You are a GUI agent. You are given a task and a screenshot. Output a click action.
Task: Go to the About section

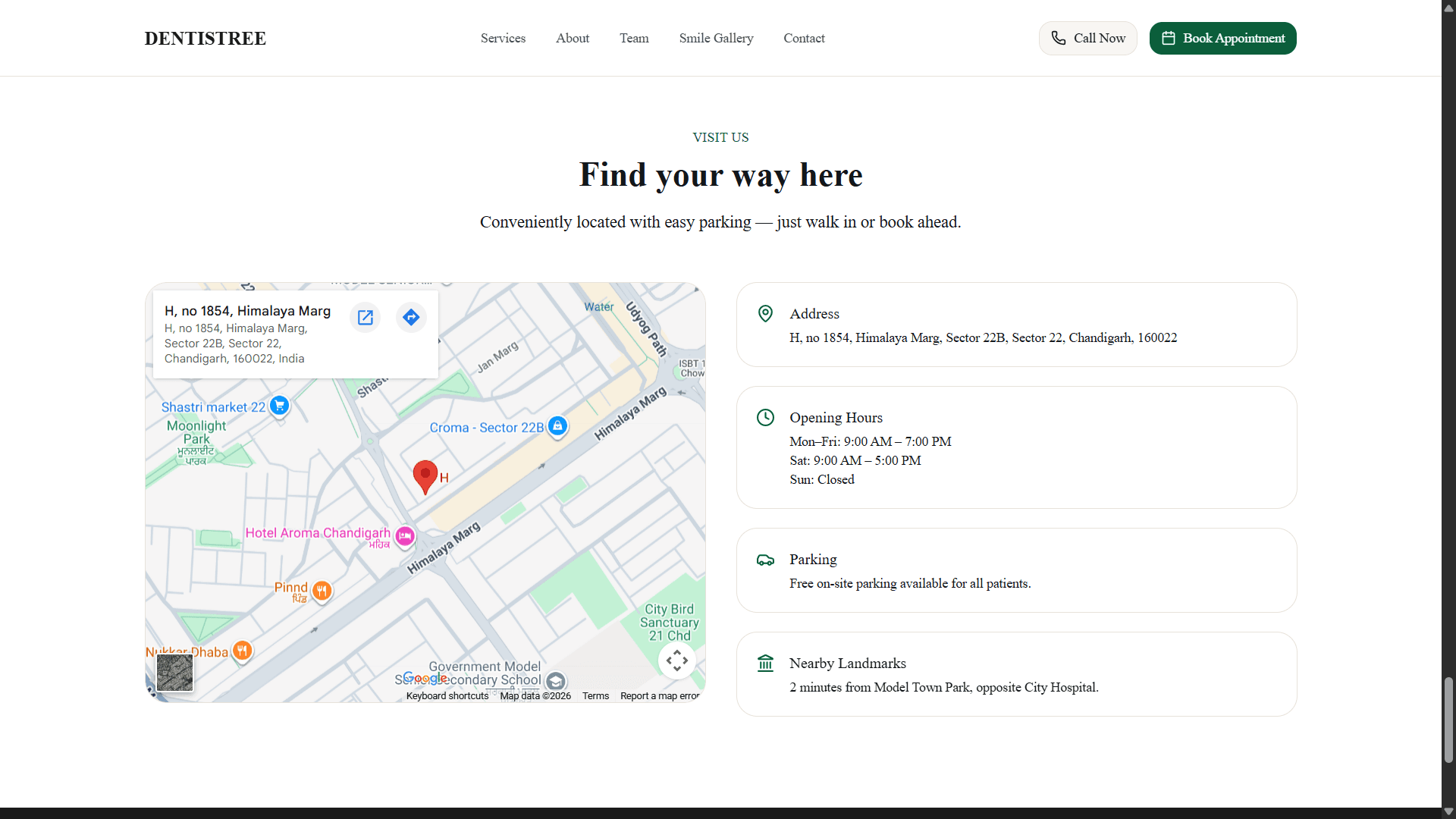[573, 38]
